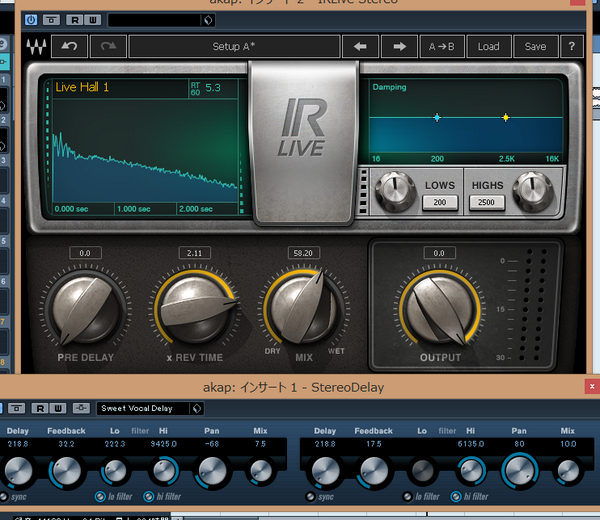Toggle the right channel sync button
Image resolution: width=600 pixels, height=520 pixels.
coord(310,497)
